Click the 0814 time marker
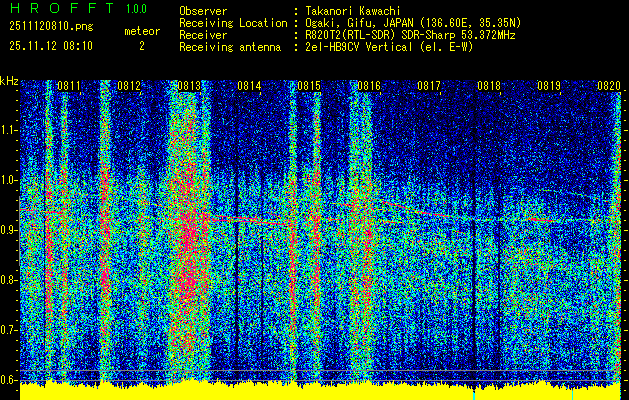Viewport: 629px width, 400px height. [x=249, y=86]
